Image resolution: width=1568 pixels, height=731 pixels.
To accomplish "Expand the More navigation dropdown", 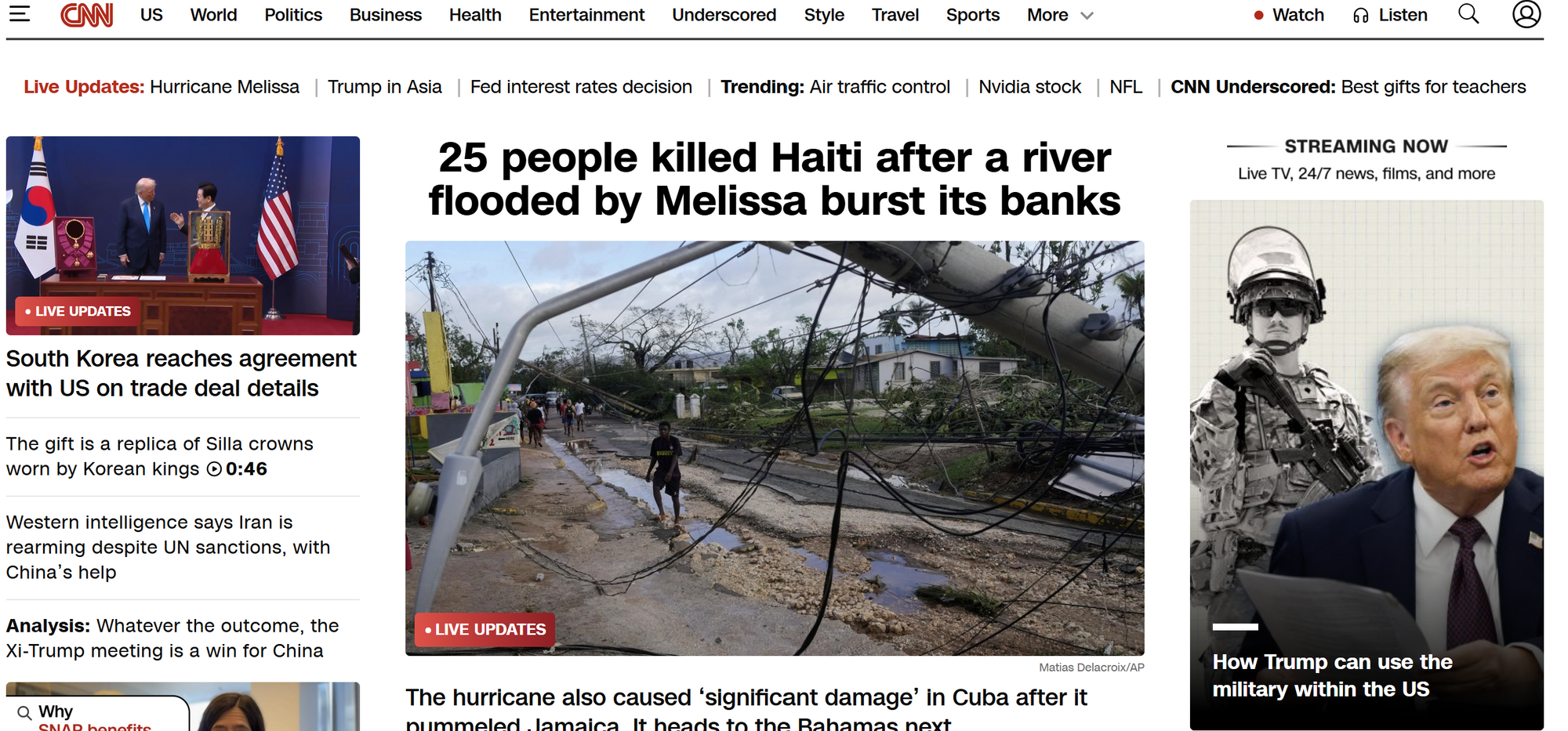I will pyautogui.click(x=1060, y=15).
